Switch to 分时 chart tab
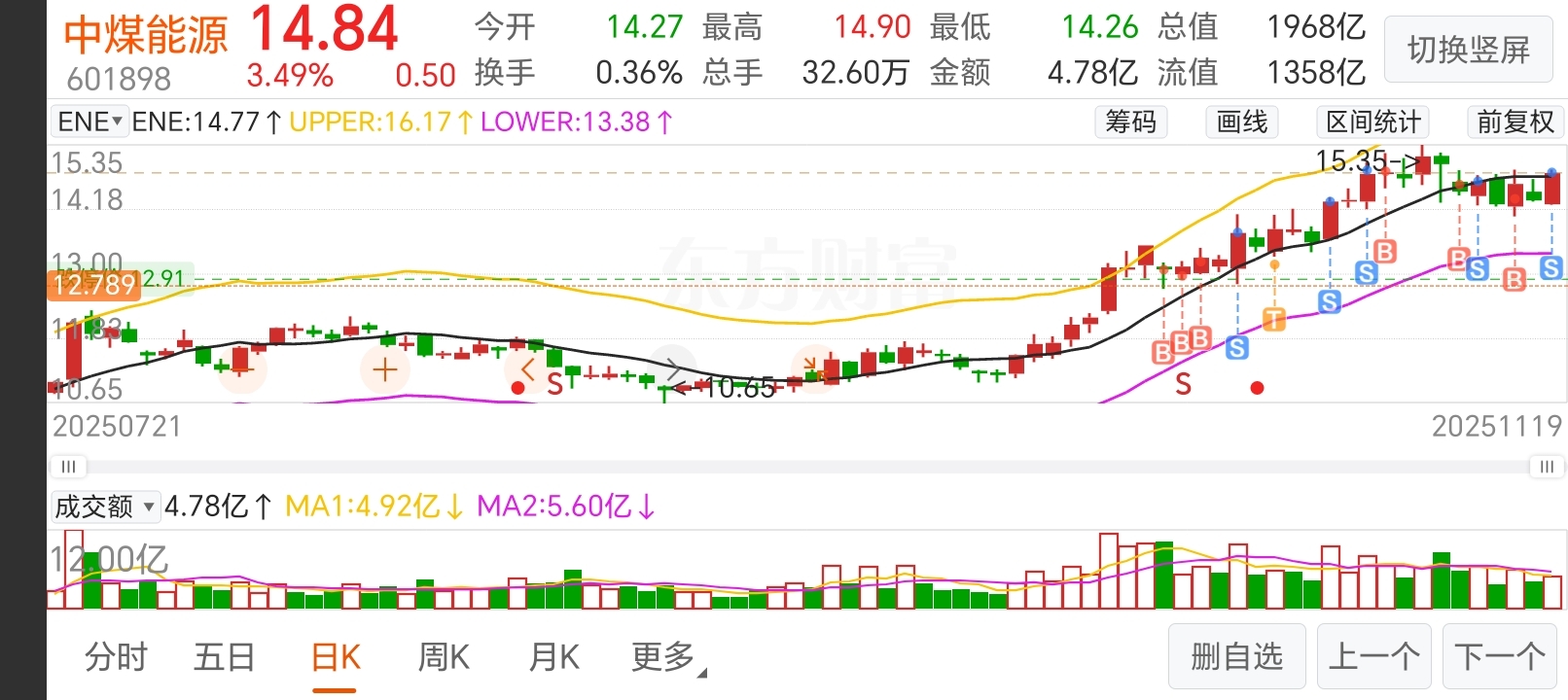The width and height of the screenshot is (1568, 700). click(x=116, y=658)
